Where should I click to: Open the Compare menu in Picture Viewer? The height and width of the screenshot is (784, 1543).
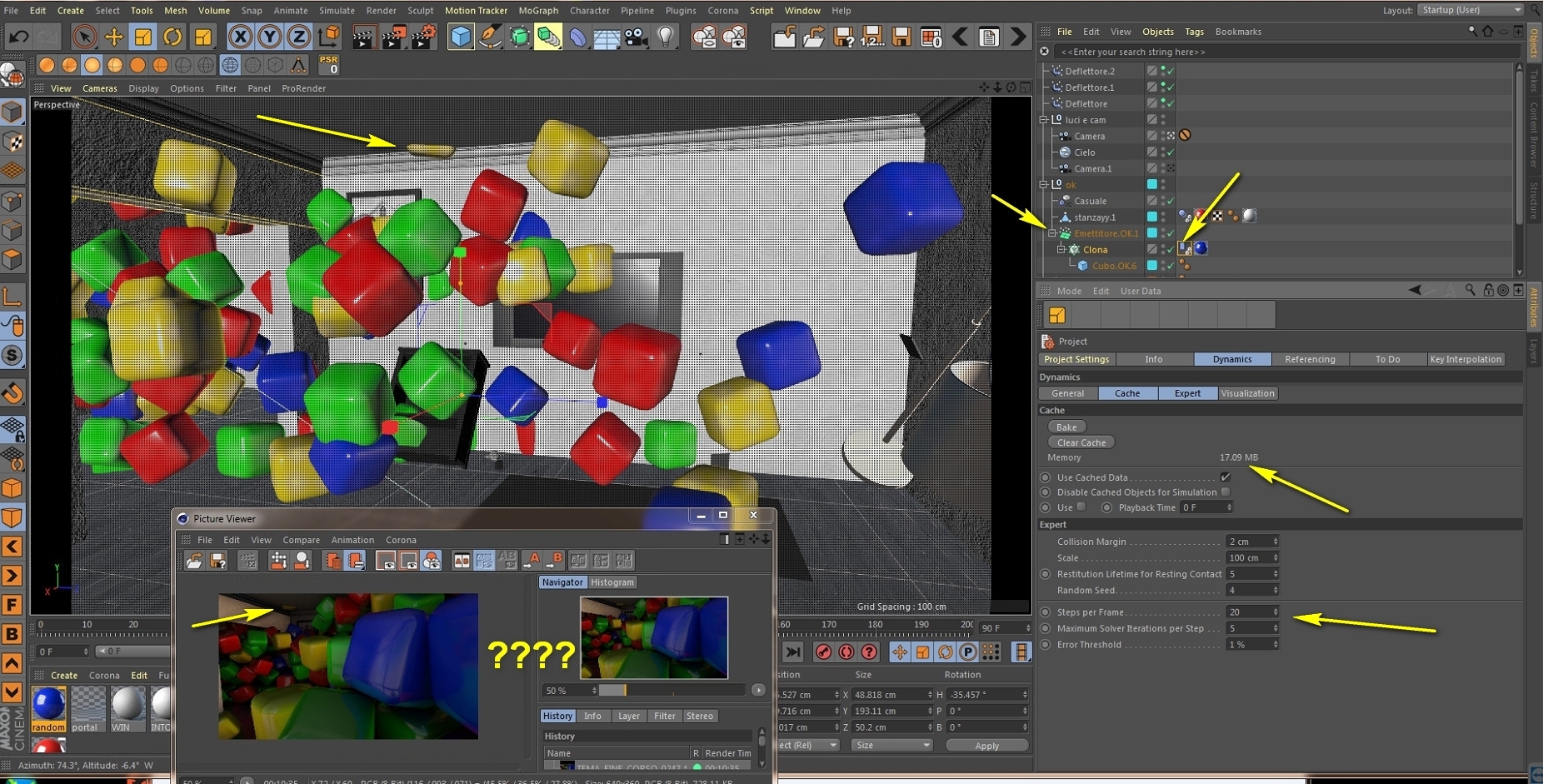pyautogui.click(x=301, y=540)
